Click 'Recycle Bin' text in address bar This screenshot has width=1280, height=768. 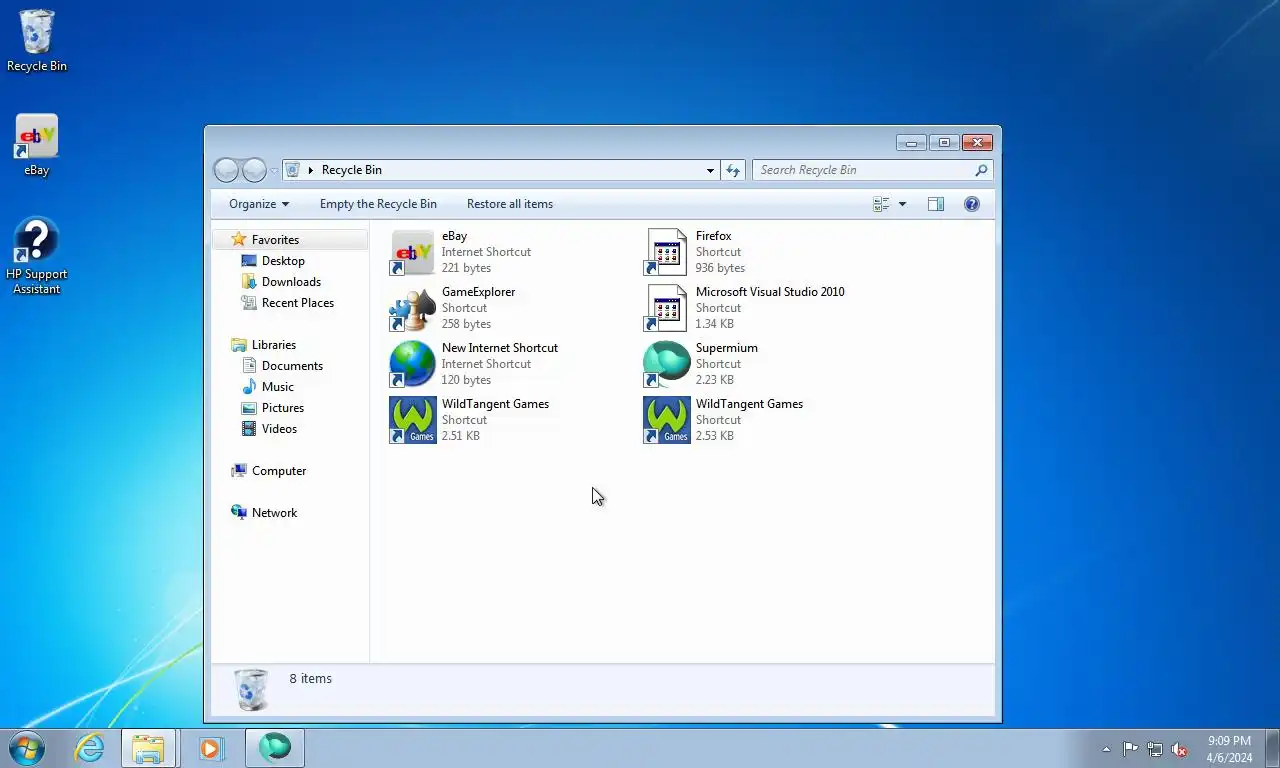point(352,170)
